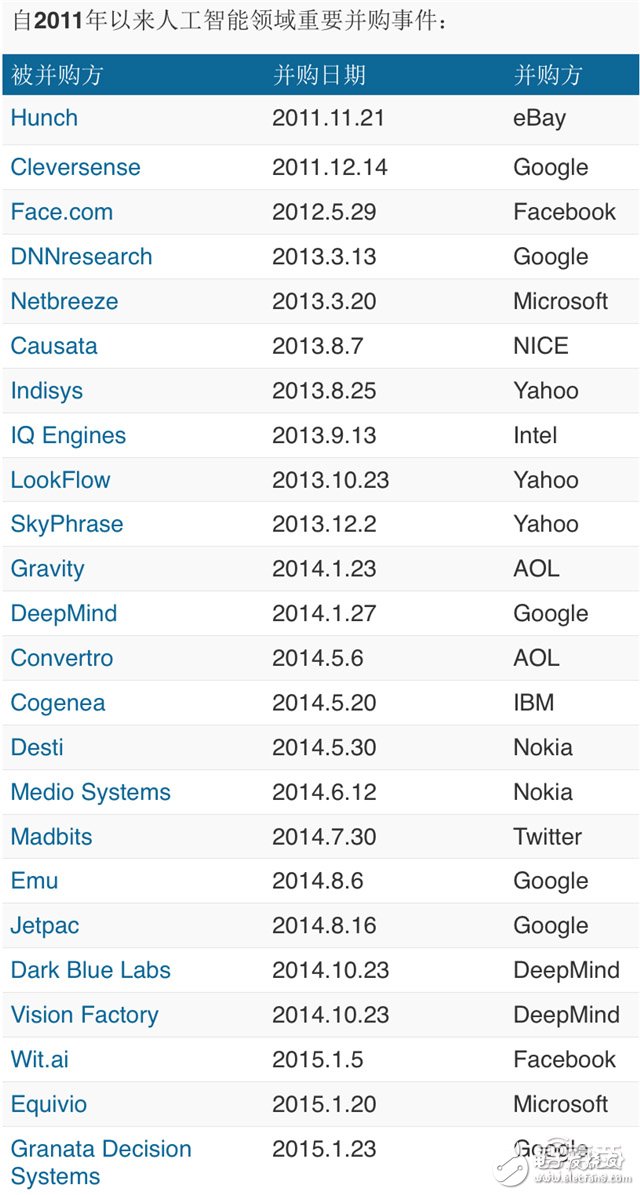Select the Vision Factory link

click(84, 1015)
